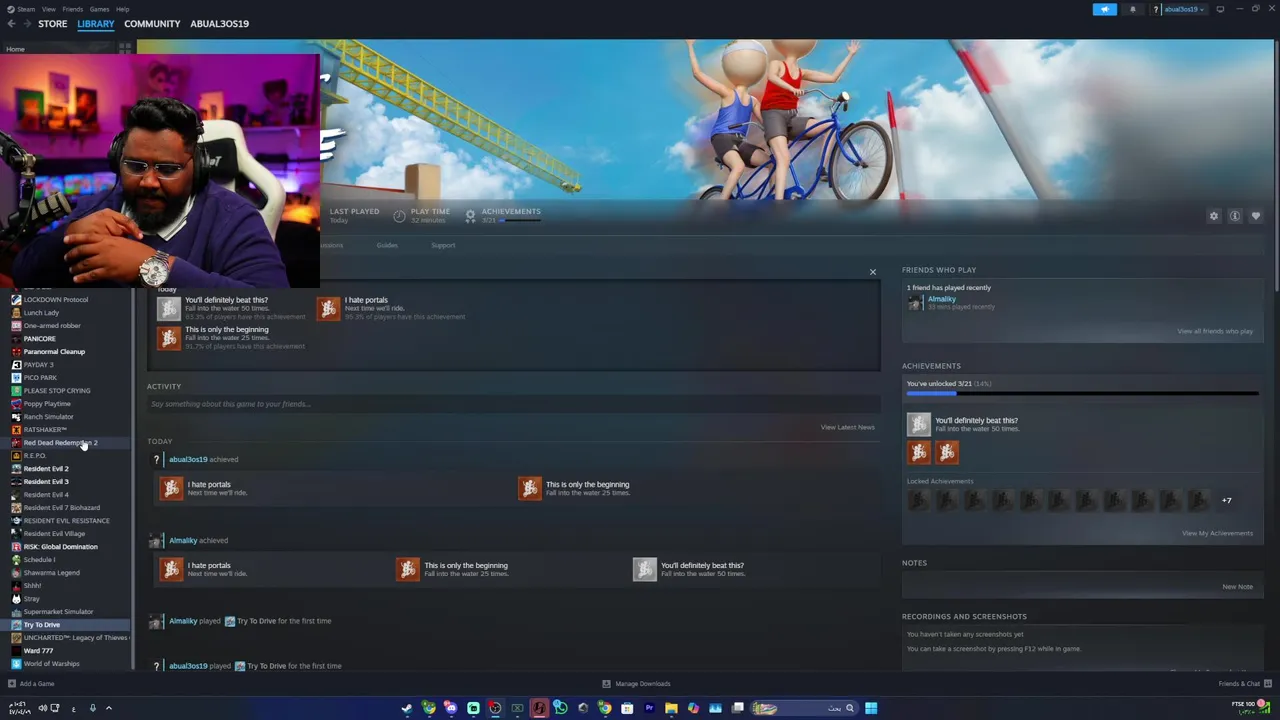This screenshot has height=720, width=1280.
Task: Click Shawarma Legend game icon in library
Action: [16, 573]
